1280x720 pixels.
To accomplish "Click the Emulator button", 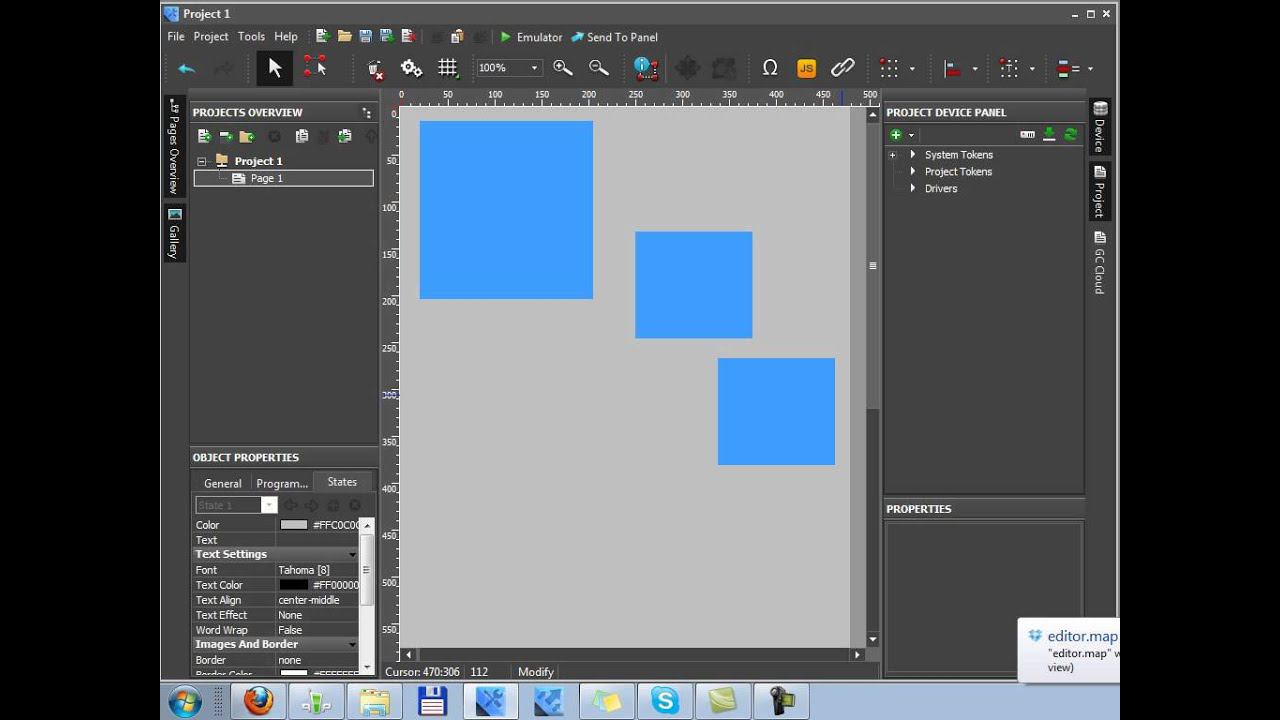I will 531,37.
